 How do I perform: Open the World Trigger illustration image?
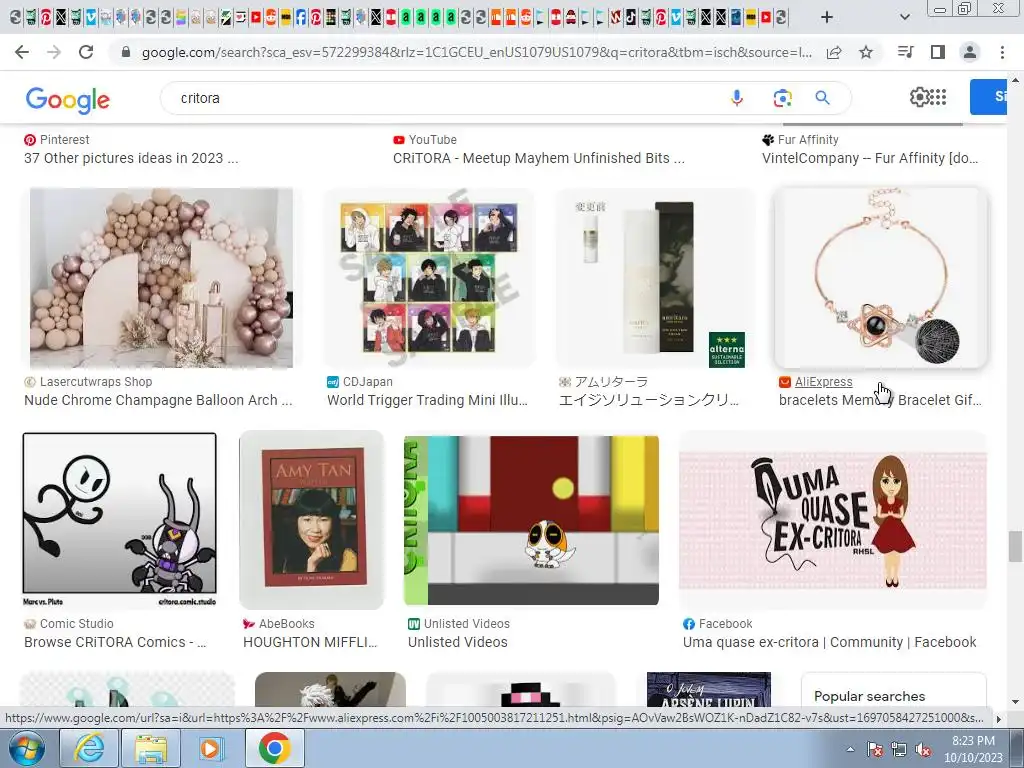[x=429, y=278]
